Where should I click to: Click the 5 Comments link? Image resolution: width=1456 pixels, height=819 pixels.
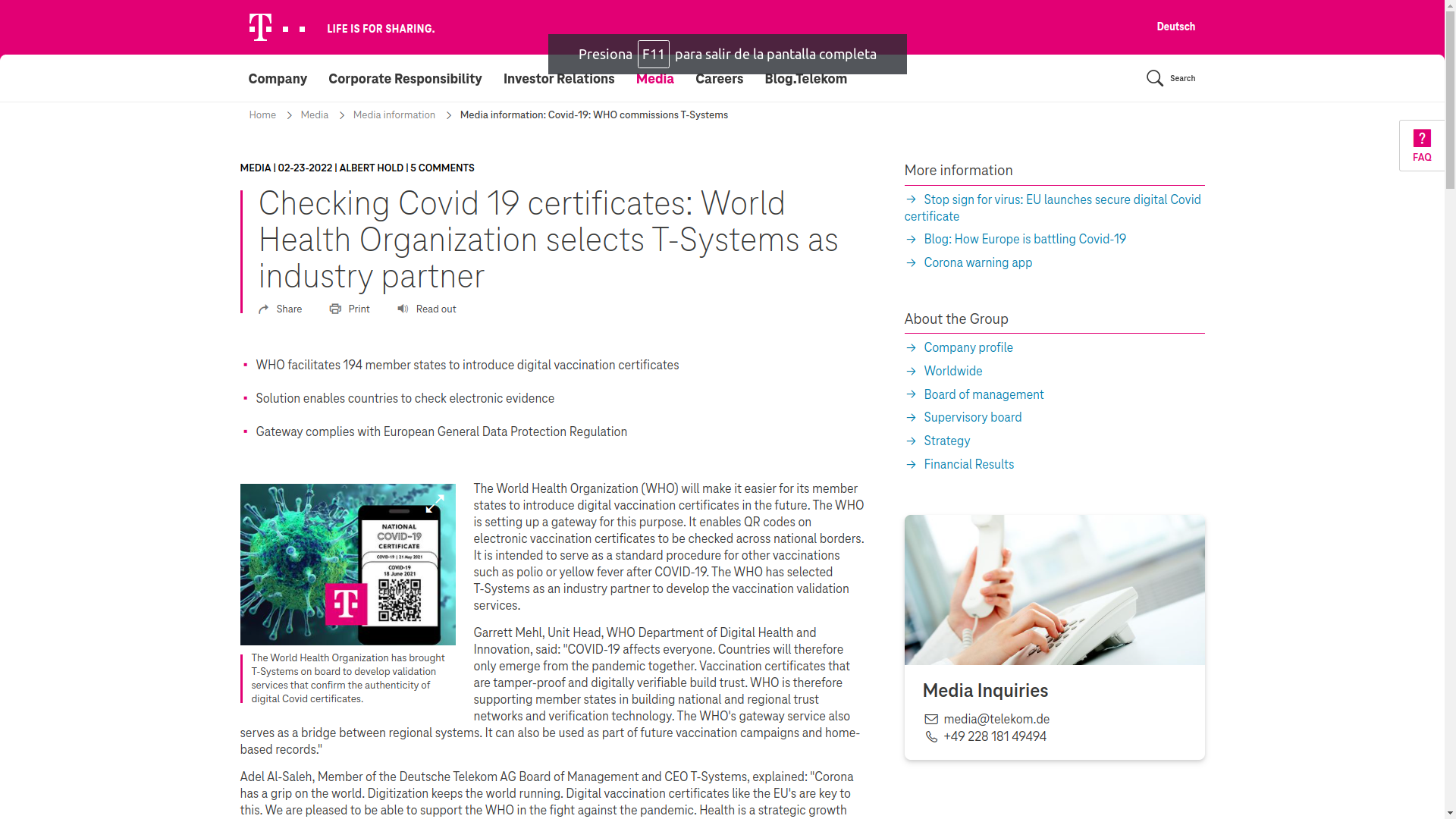point(442,168)
